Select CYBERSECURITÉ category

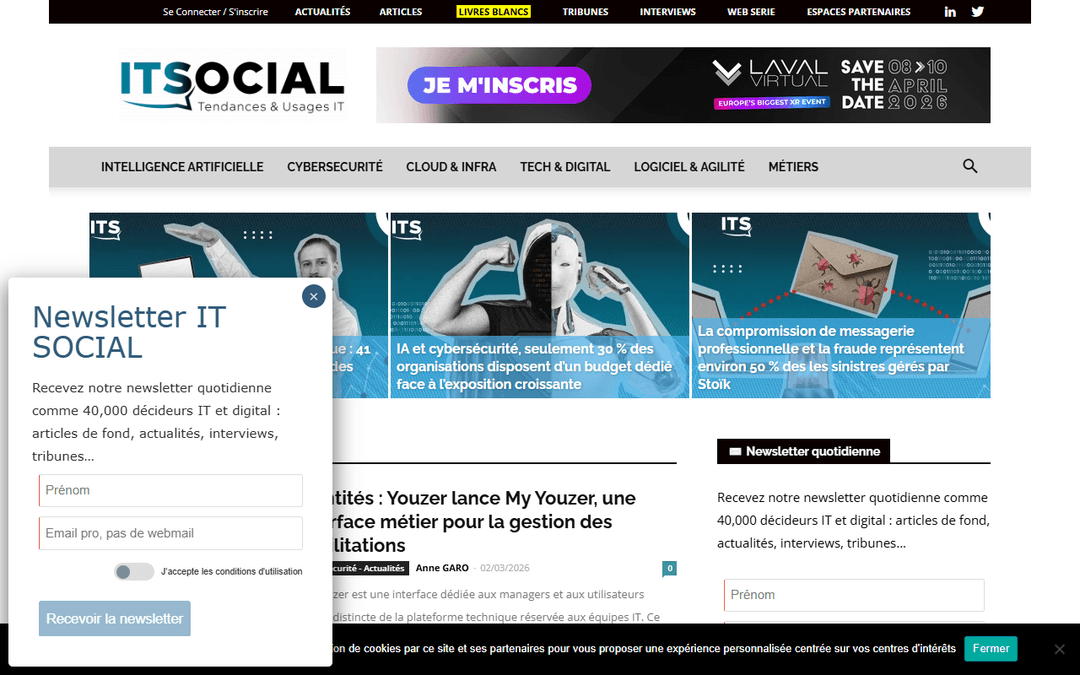click(335, 167)
